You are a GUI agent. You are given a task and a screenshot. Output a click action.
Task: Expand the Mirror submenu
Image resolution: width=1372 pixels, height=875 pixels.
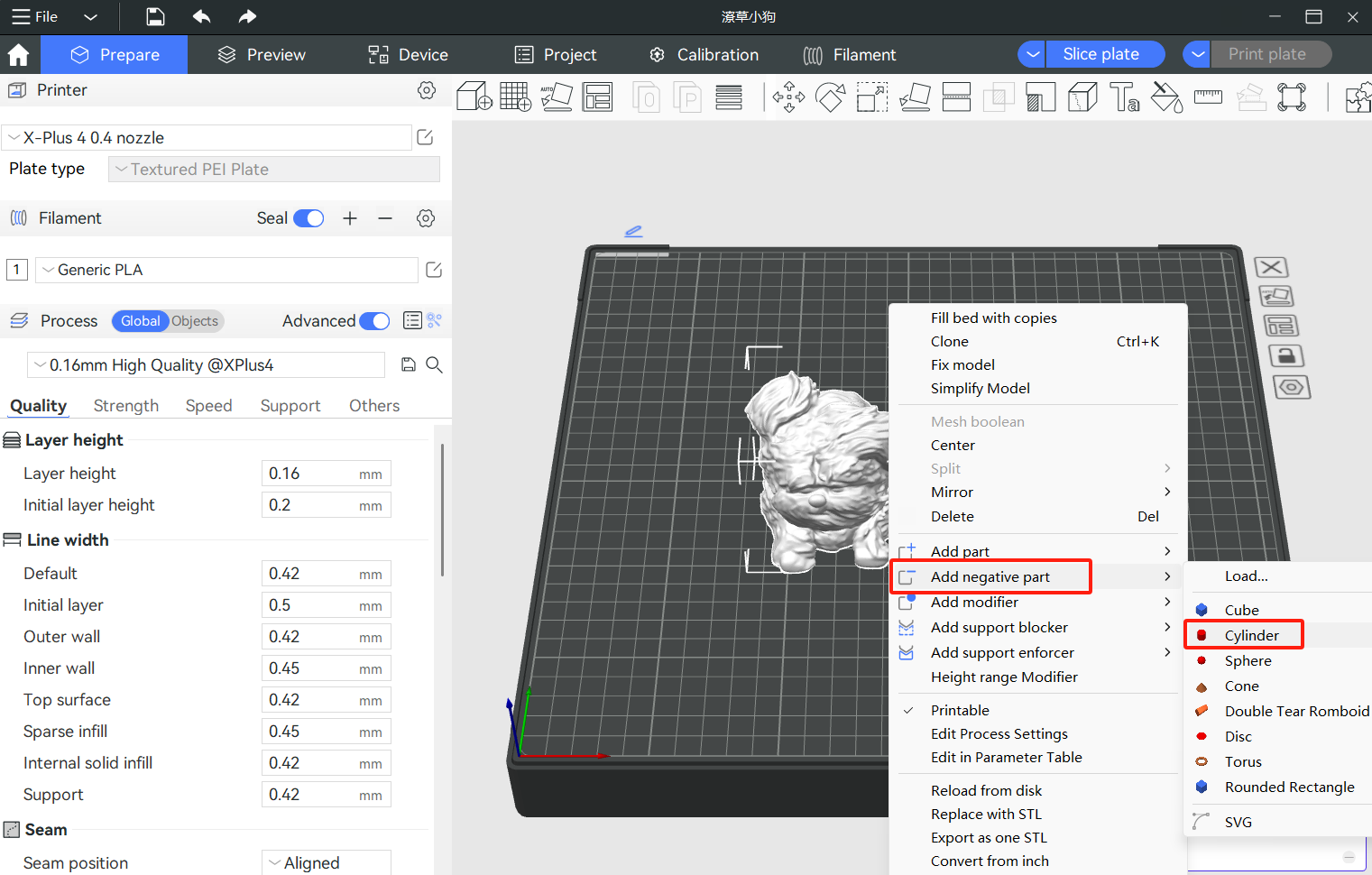point(1037,492)
